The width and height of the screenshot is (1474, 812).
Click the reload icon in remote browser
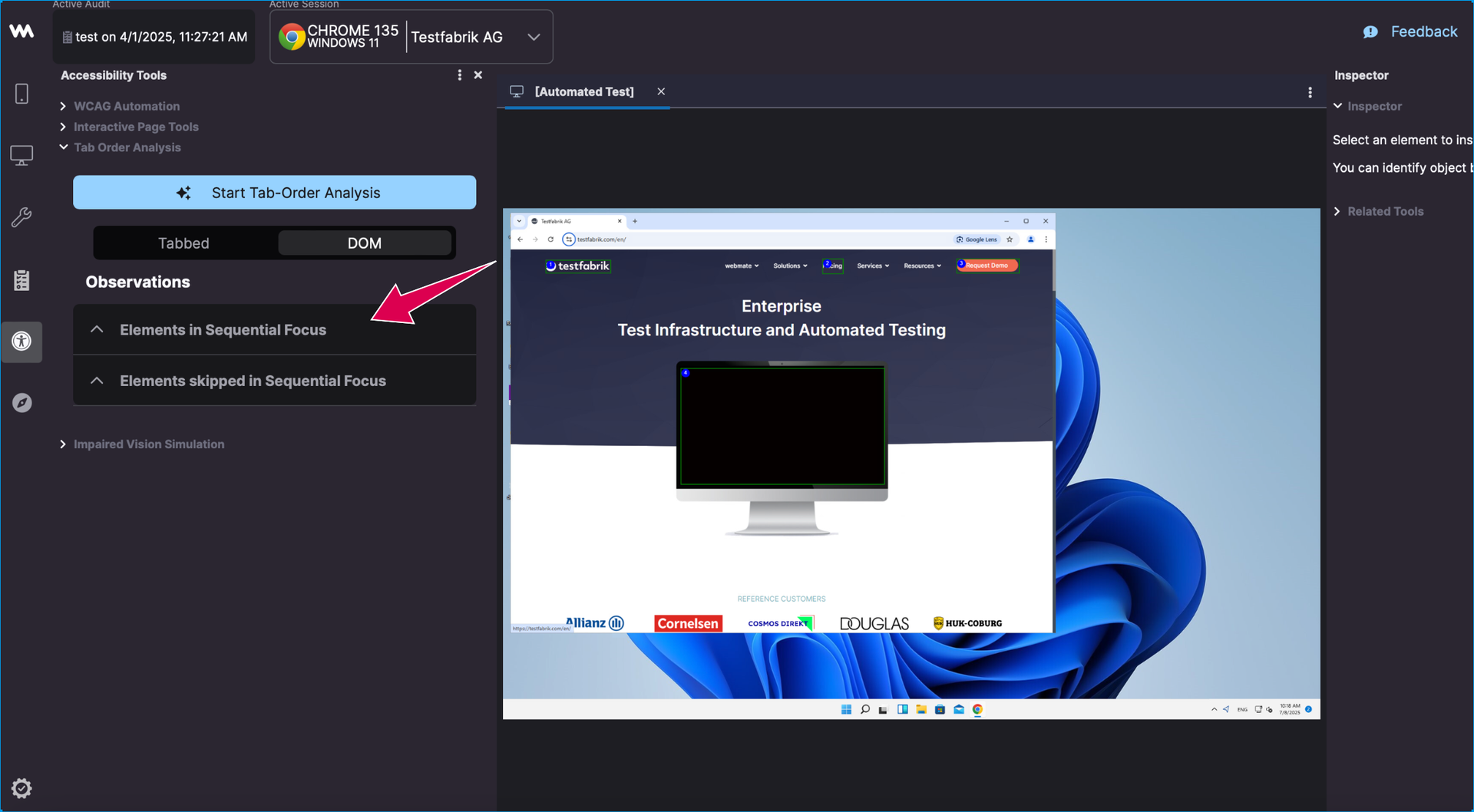tap(550, 239)
